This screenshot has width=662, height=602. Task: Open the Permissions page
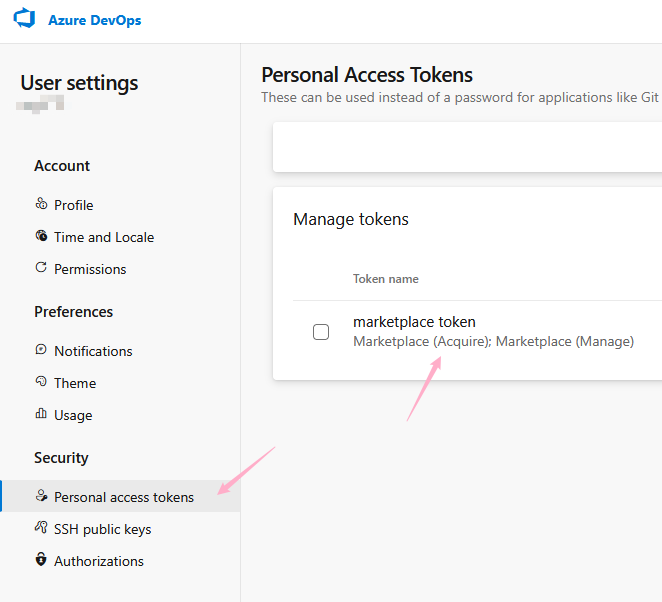90,269
